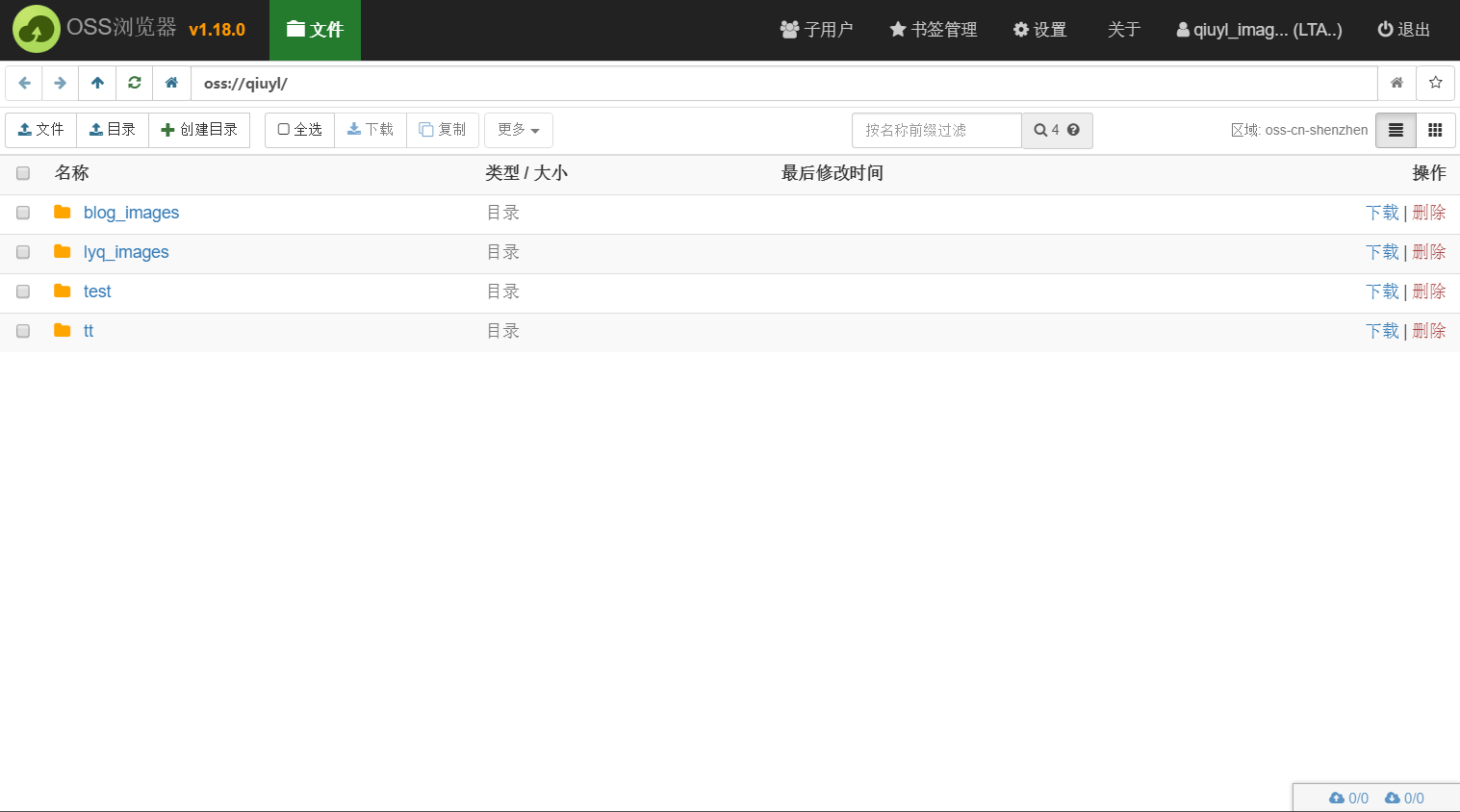Open the lyq_images folder
This screenshot has height=812, width=1460.
coord(126,252)
